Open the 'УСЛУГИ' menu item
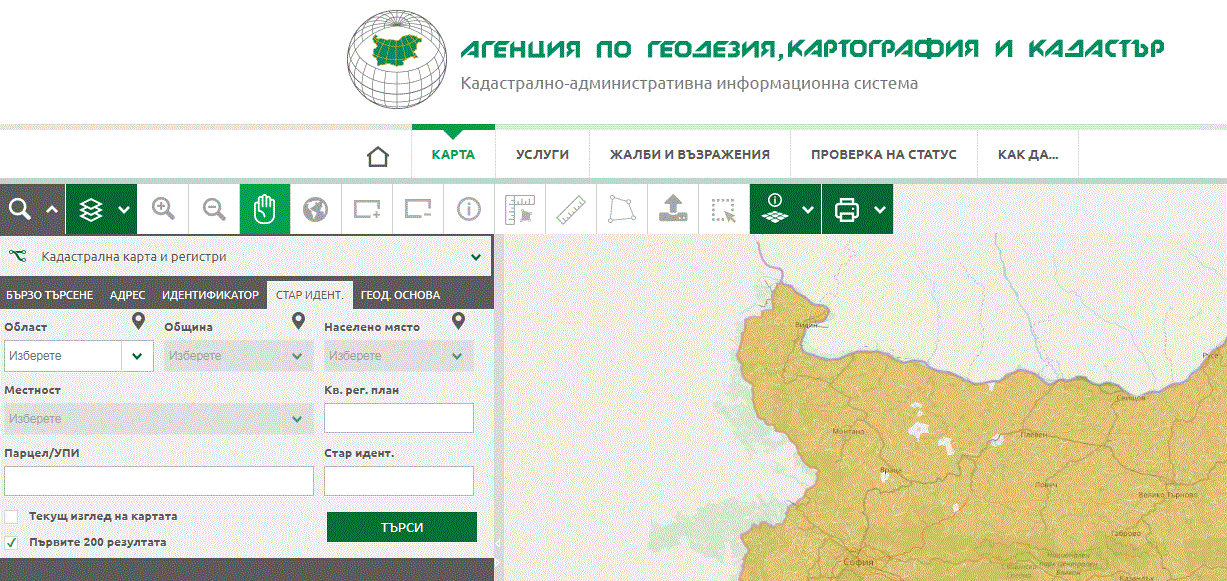The image size is (1227, 581). point(542,155)
